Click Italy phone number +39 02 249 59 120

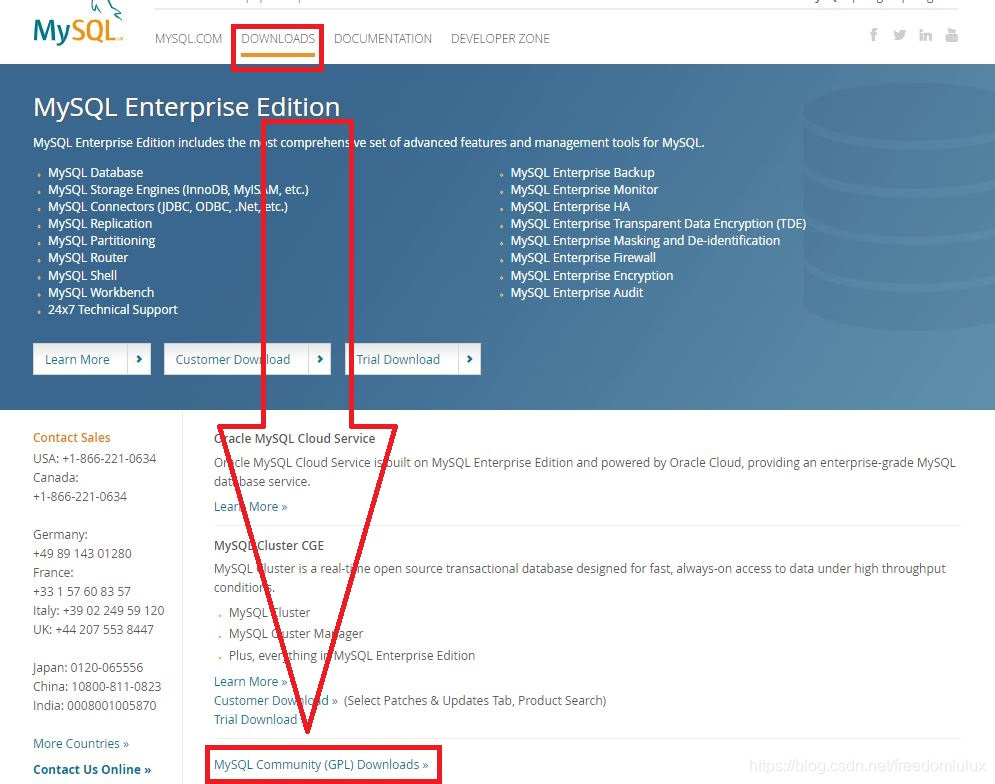(x=114, y=611)
